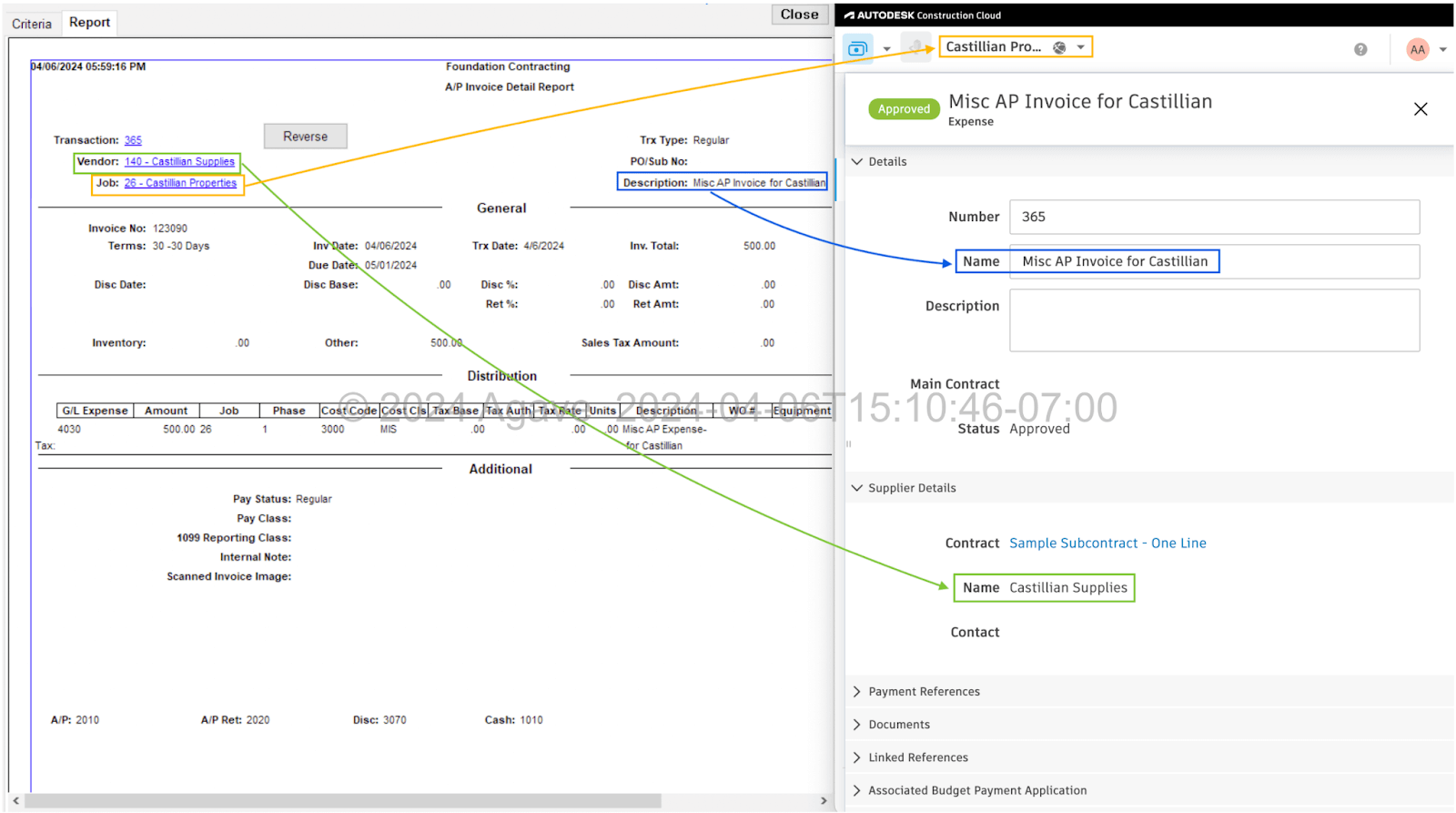Click the AA user avatar
This screenshot has height=813, width=1456.
[1418, 49]
